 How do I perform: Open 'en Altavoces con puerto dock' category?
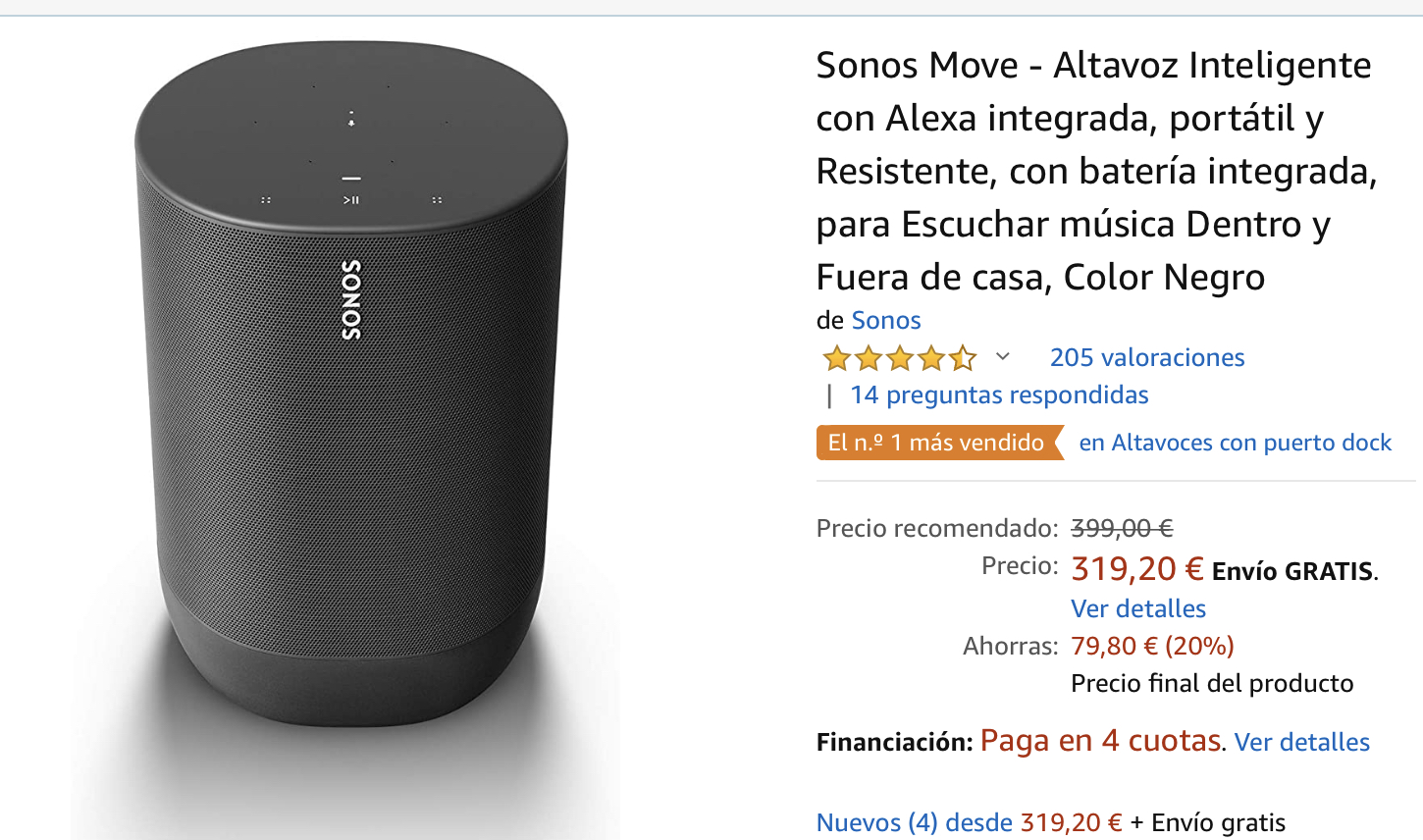coord(1235,443)
